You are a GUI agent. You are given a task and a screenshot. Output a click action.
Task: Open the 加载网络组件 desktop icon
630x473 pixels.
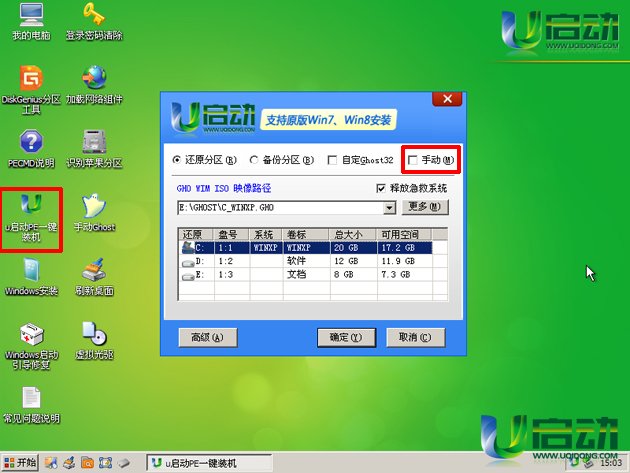pyautogui.click(x=94, y=78)
